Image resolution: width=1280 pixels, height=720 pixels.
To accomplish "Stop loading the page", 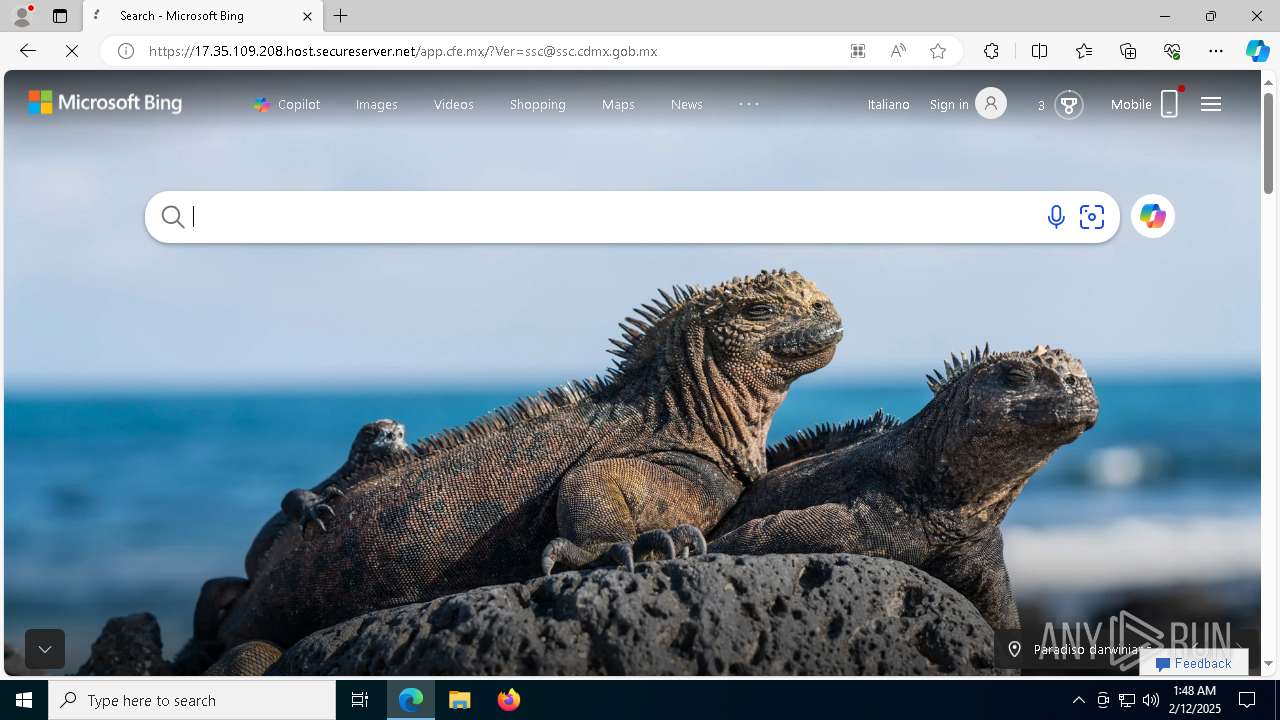I will [72, 51].
